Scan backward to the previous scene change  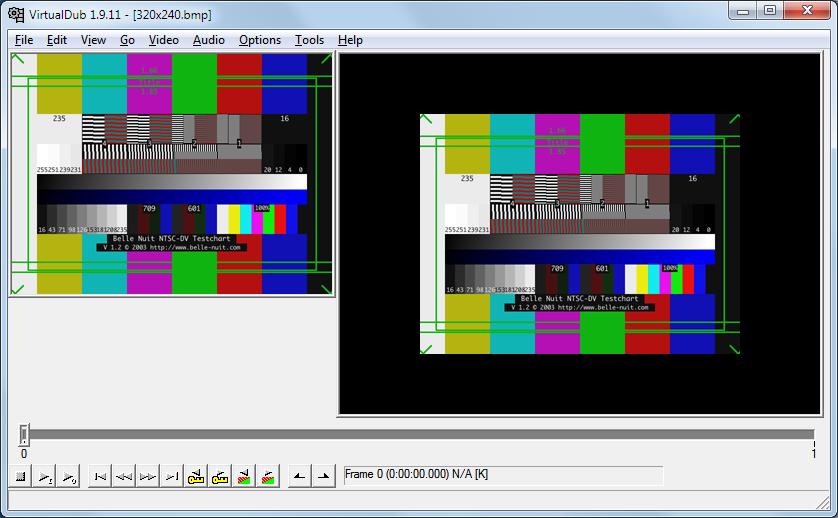click(x=244, y=476)
